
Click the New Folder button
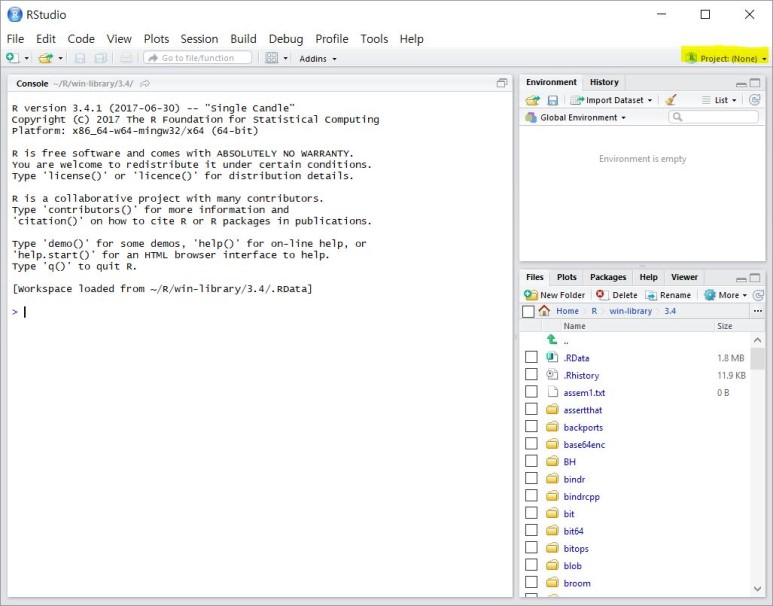[x=555, y=295]
